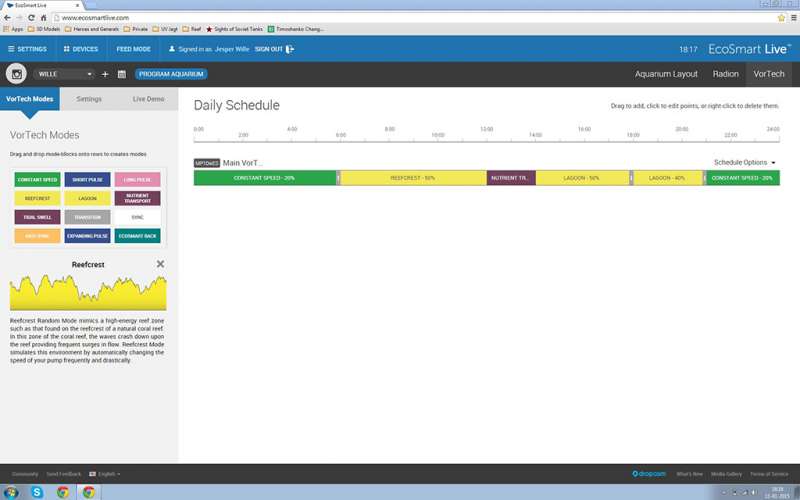Activate Feed Mode
800x500 pixels.
click(134, 48)
